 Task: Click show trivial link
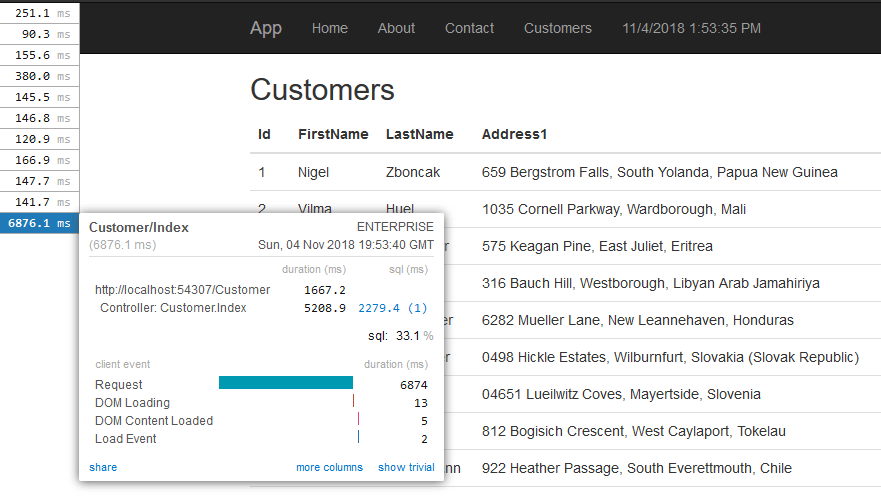406,467
